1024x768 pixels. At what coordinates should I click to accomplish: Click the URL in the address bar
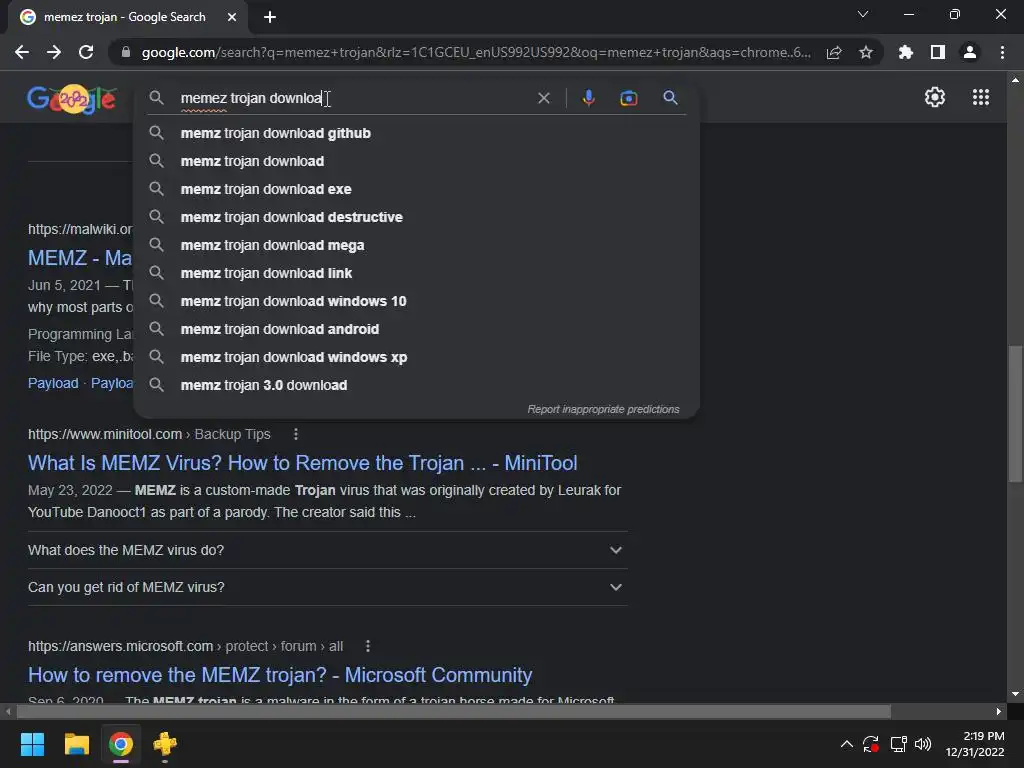tap(476, 52)
